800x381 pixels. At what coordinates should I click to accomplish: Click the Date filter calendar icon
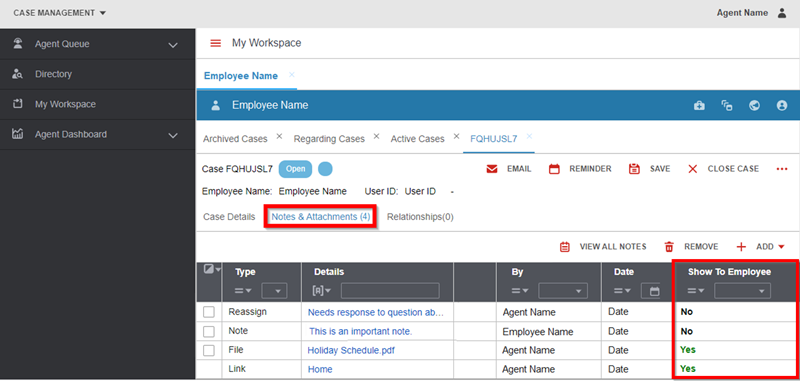click(x=654, y=291)
